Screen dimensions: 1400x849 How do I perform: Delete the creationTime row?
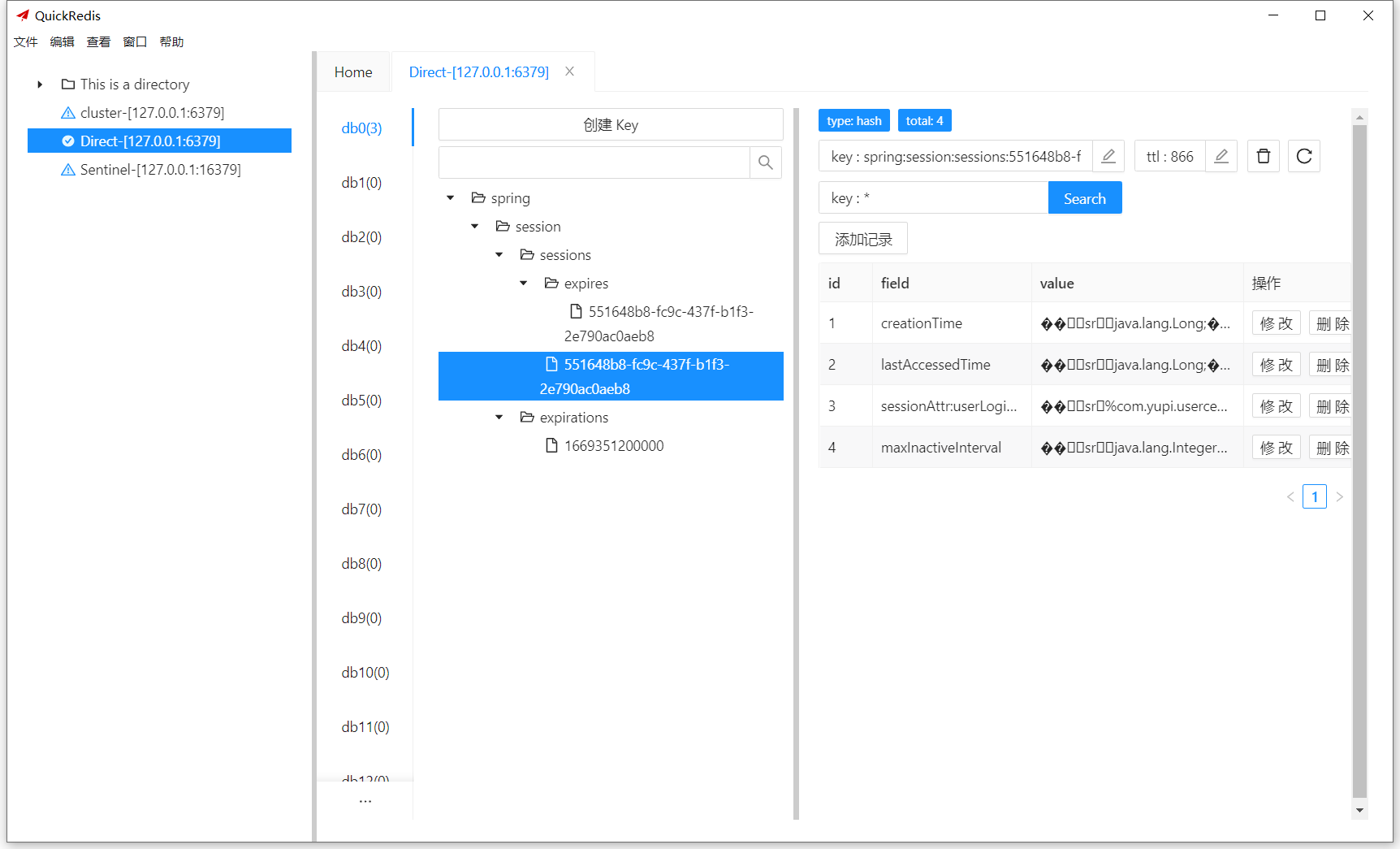coord(1332,323)
